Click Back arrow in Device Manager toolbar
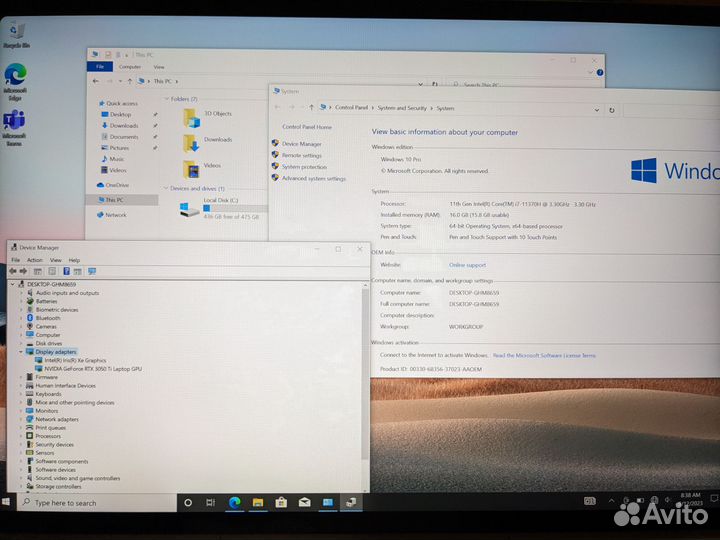 [x=13, y=271]
